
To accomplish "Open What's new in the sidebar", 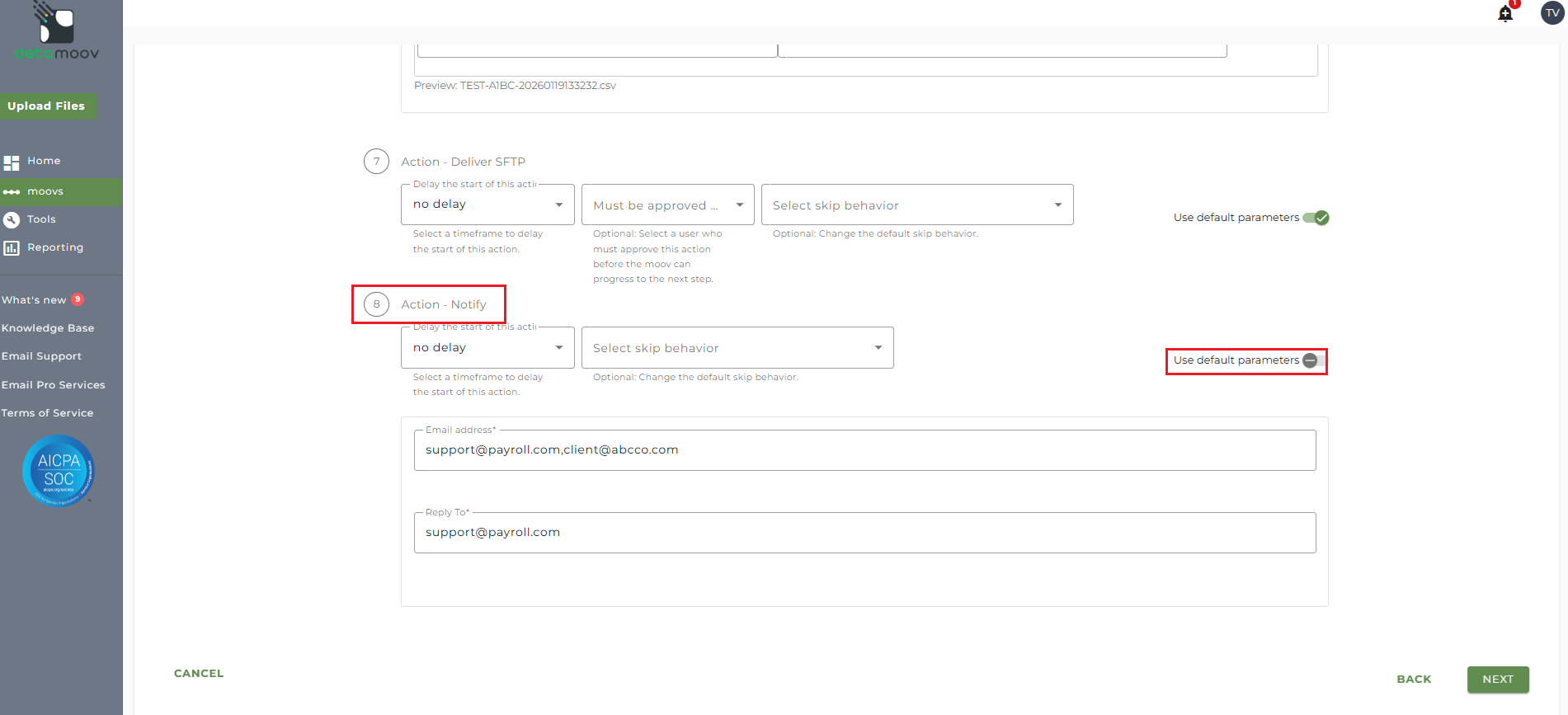I will click(x=34, y=300).
